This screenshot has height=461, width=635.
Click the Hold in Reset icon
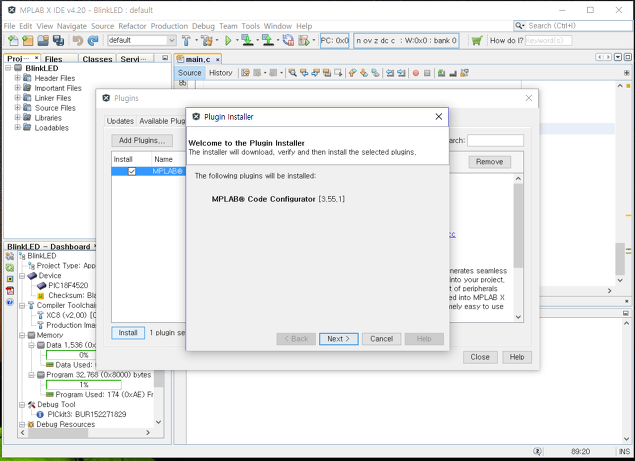click(288, 41)
